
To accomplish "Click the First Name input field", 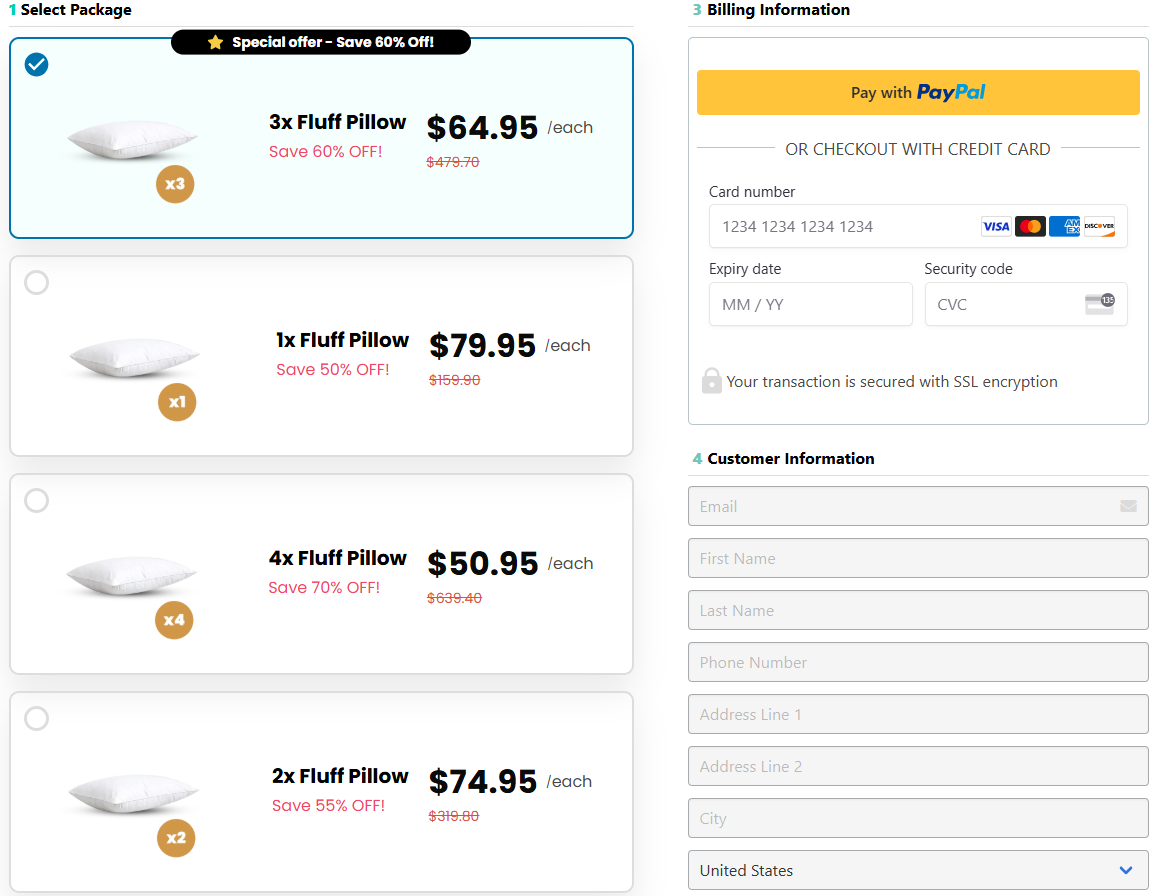I will point(918,558).
